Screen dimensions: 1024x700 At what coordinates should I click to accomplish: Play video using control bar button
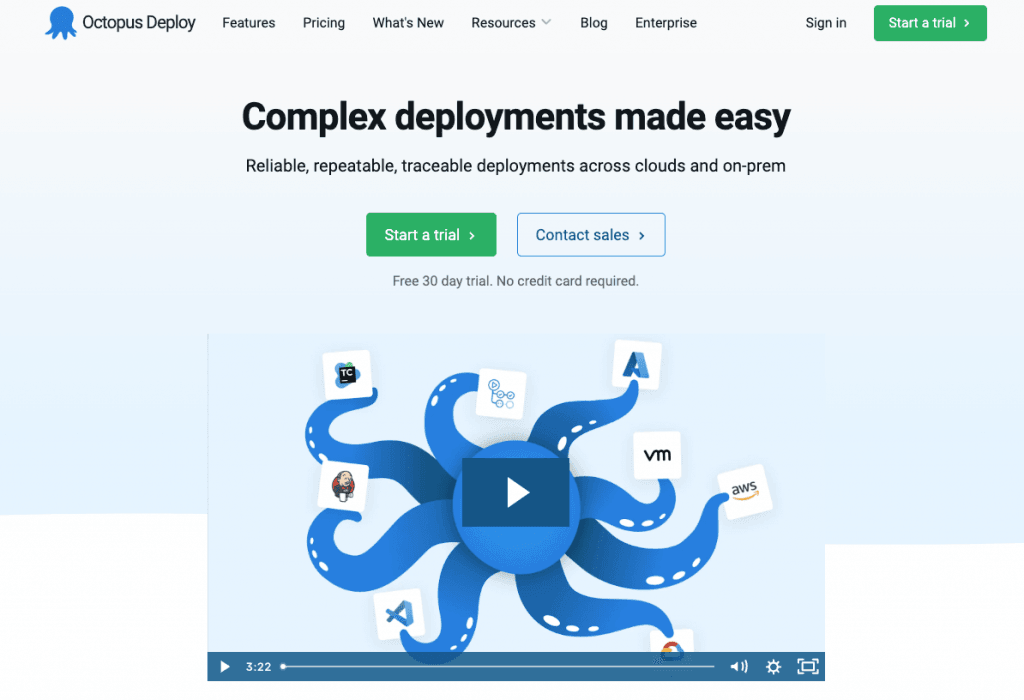(x=225, y=666)
